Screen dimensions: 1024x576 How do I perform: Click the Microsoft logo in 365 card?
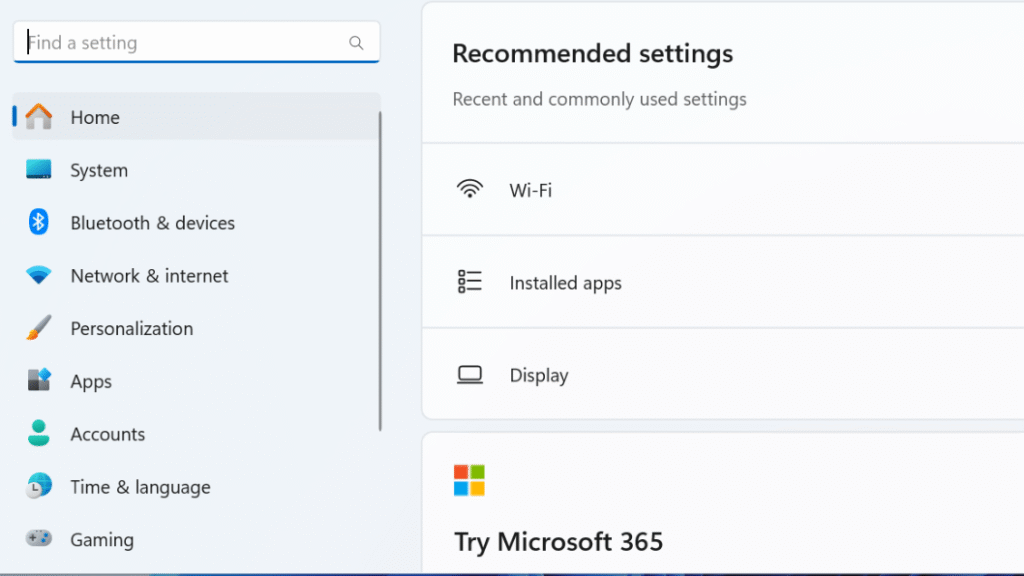[469, 480]
